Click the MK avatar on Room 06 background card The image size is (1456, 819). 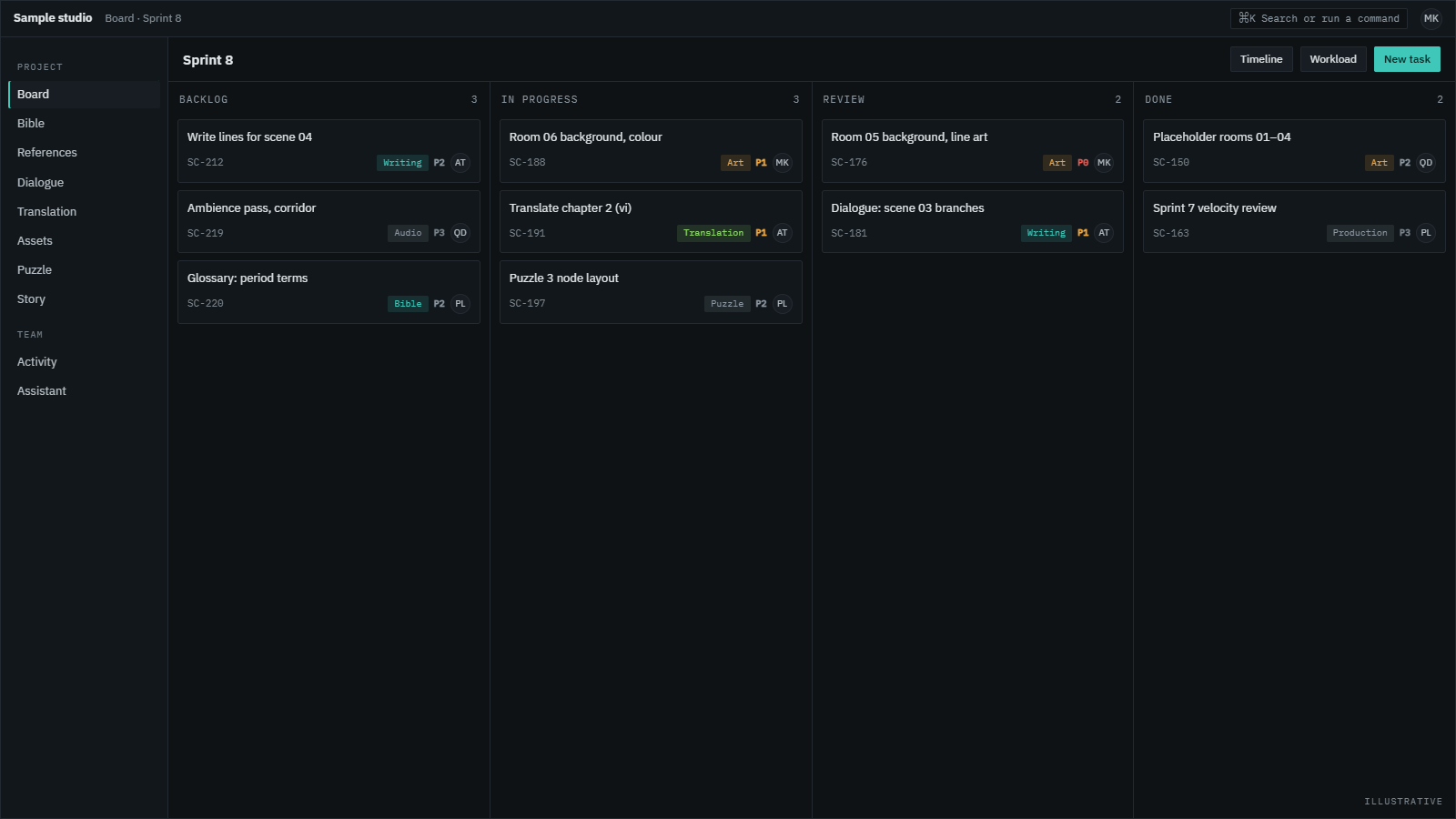783,163
